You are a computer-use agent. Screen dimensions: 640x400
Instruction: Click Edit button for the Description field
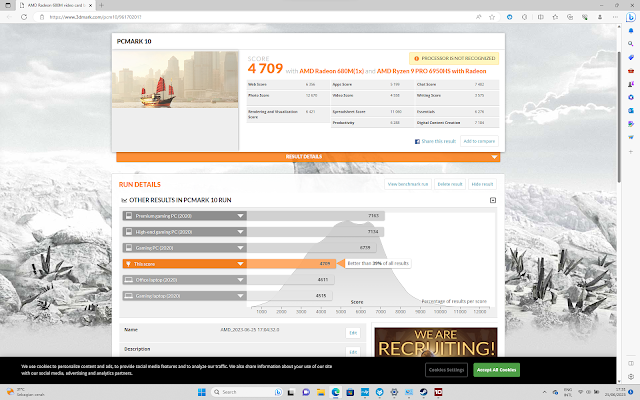point(353,352)
